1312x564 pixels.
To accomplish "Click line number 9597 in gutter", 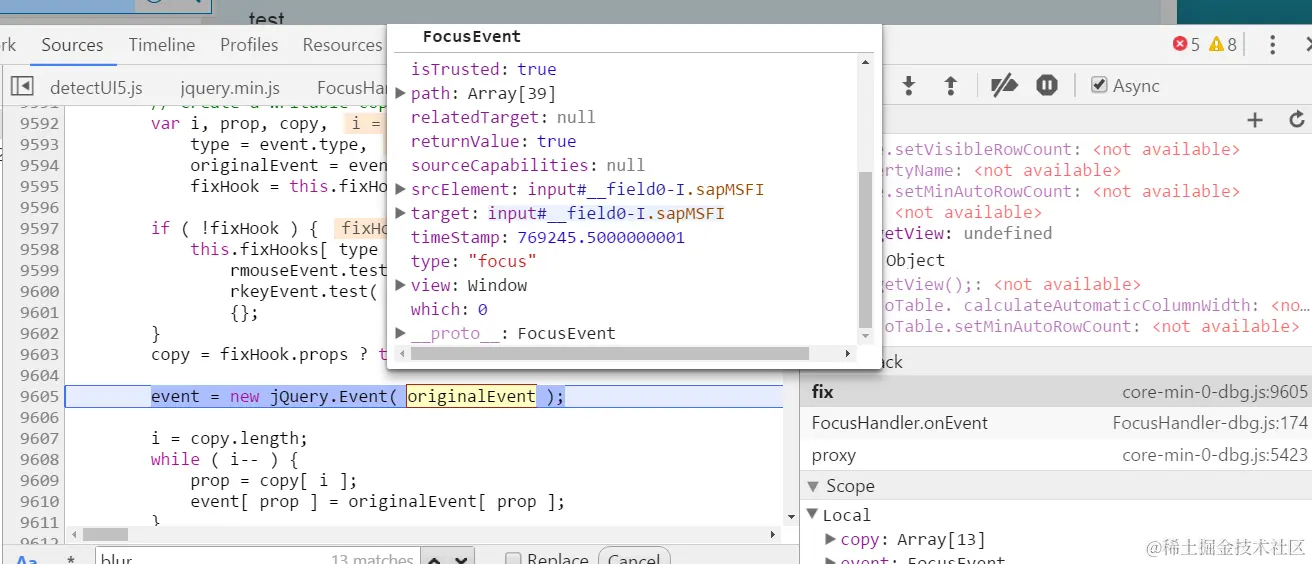I will click(40, 228).
